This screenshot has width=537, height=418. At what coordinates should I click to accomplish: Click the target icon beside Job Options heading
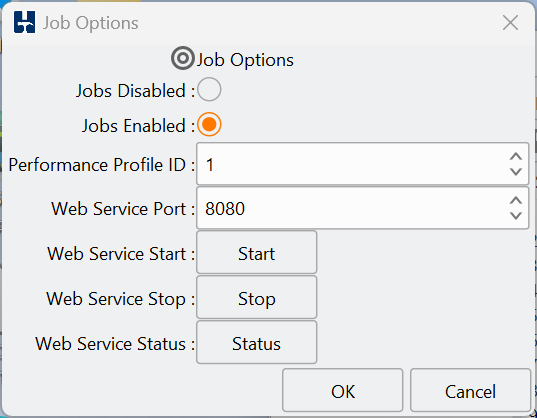click(183, 58)
